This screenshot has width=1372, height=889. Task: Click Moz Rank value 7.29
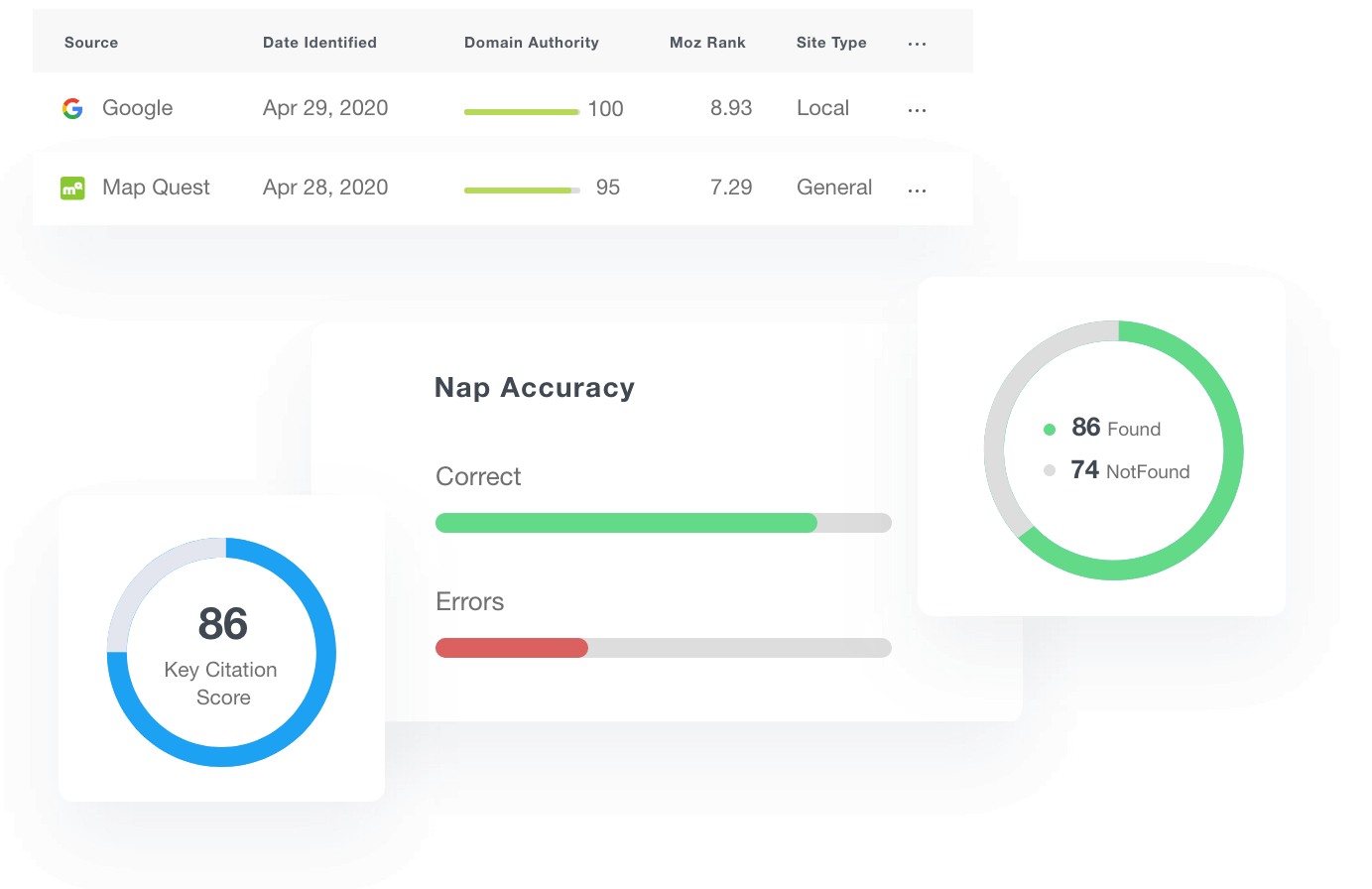pyautogui.click(x=731, y=188)
